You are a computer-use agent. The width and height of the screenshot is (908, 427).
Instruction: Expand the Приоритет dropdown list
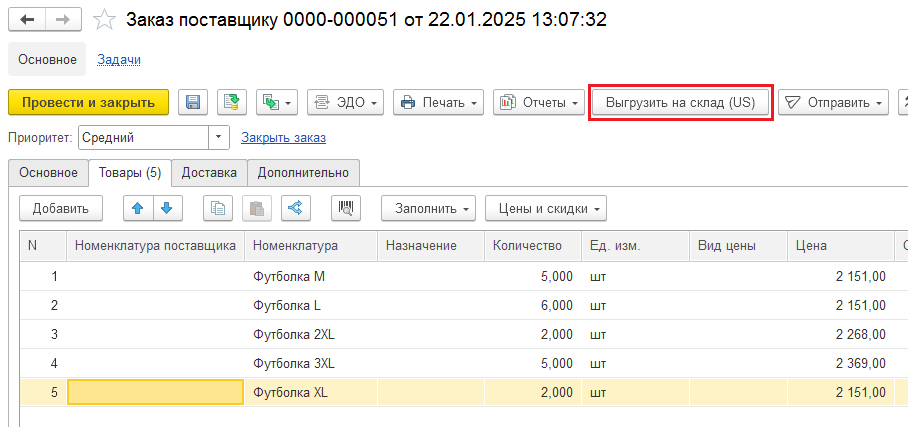point(219,137)
